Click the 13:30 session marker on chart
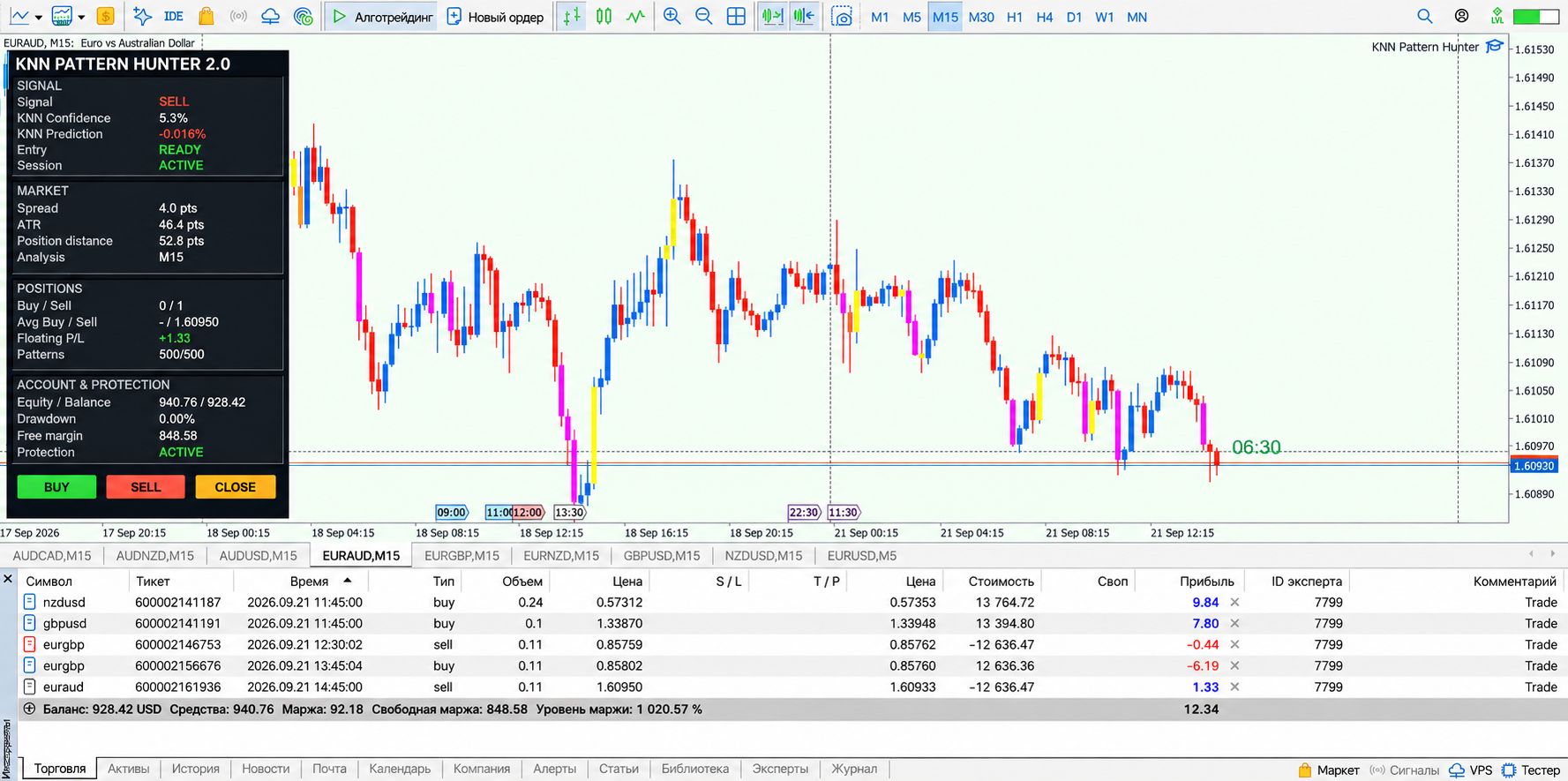 (x=569, y=513)
